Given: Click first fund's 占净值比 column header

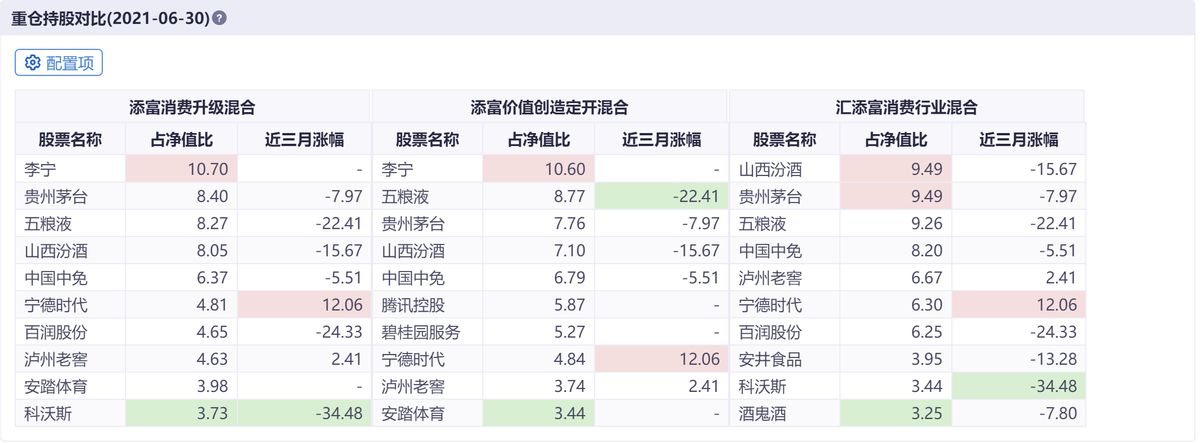Looking at the screenshot, I should [181, 140].
